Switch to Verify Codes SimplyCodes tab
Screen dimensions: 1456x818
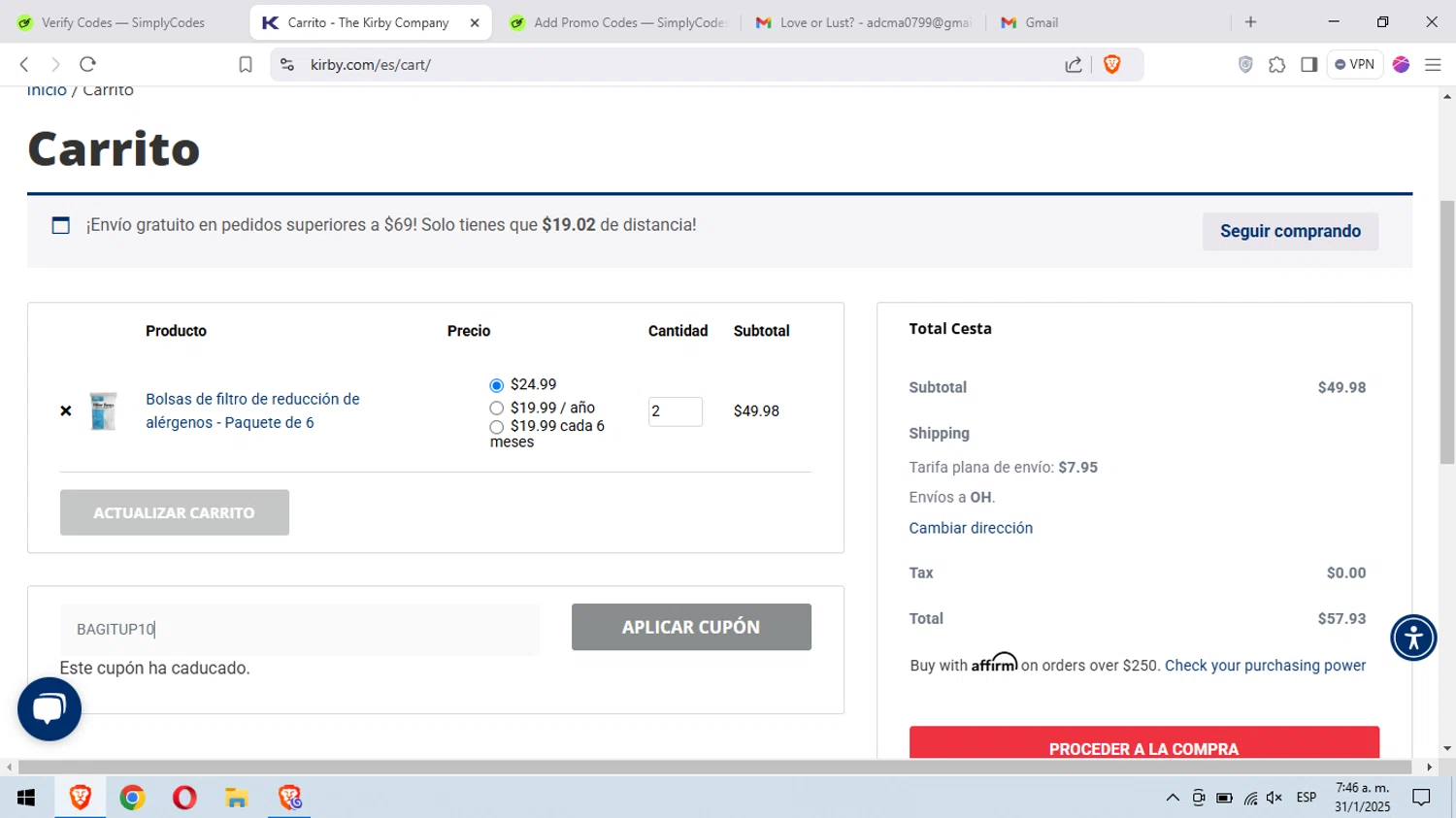pos(123,22)
